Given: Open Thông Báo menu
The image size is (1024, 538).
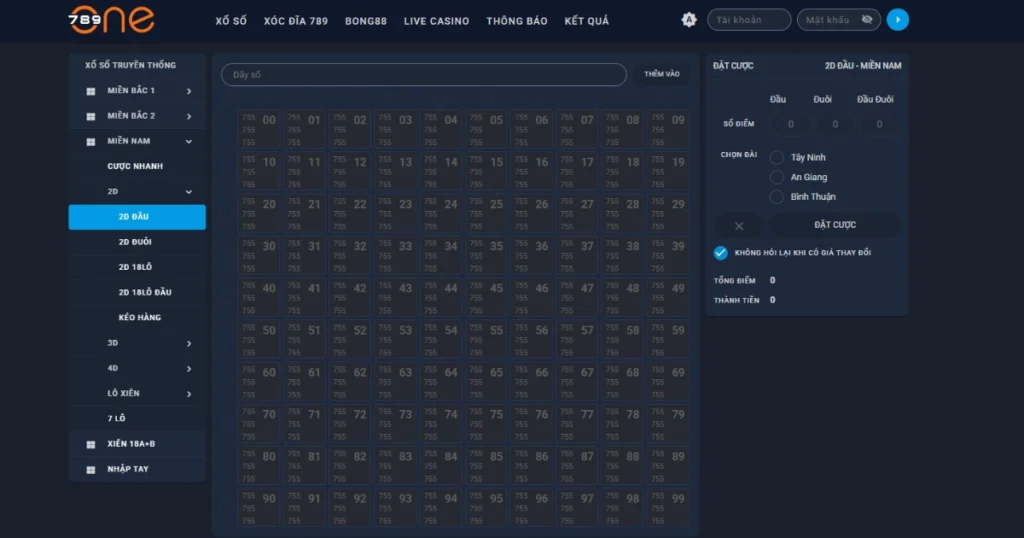Looking at the screenshot, I should [x=517, y=21].
